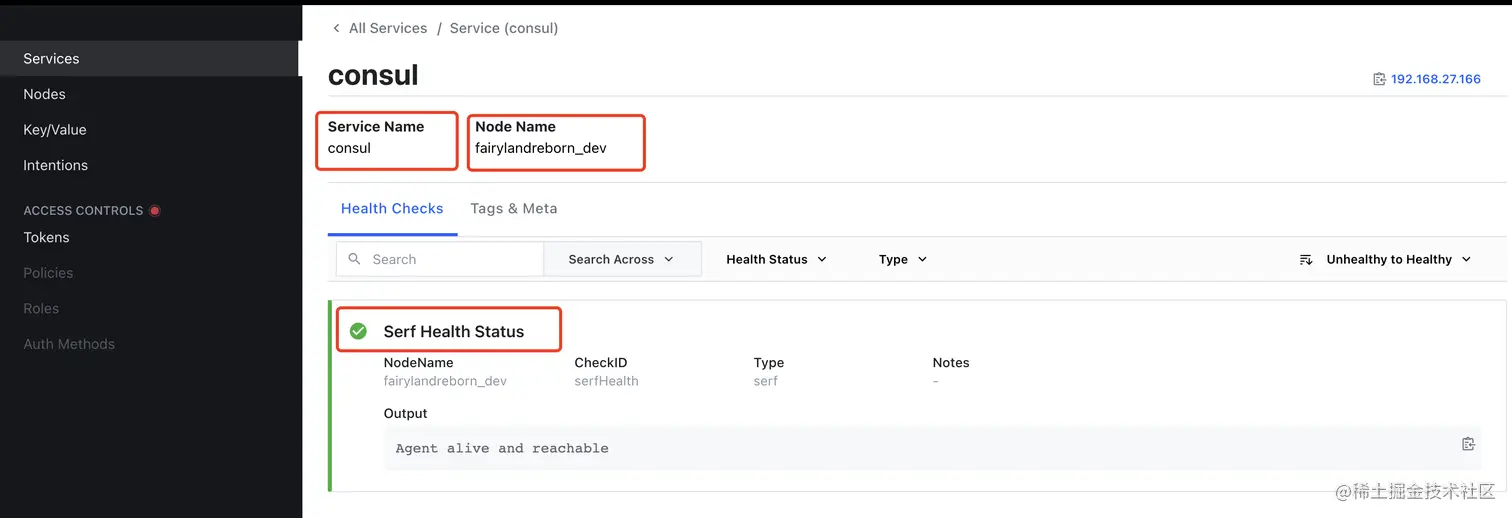Click the consul page heading

(373, 76)
